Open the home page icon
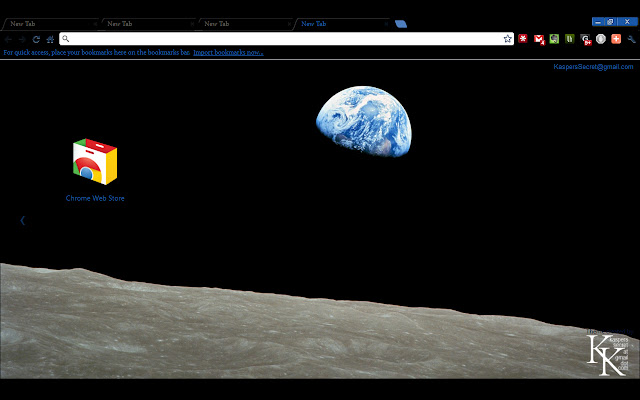The width and height of the screenshot is (640, 400). 50,39
